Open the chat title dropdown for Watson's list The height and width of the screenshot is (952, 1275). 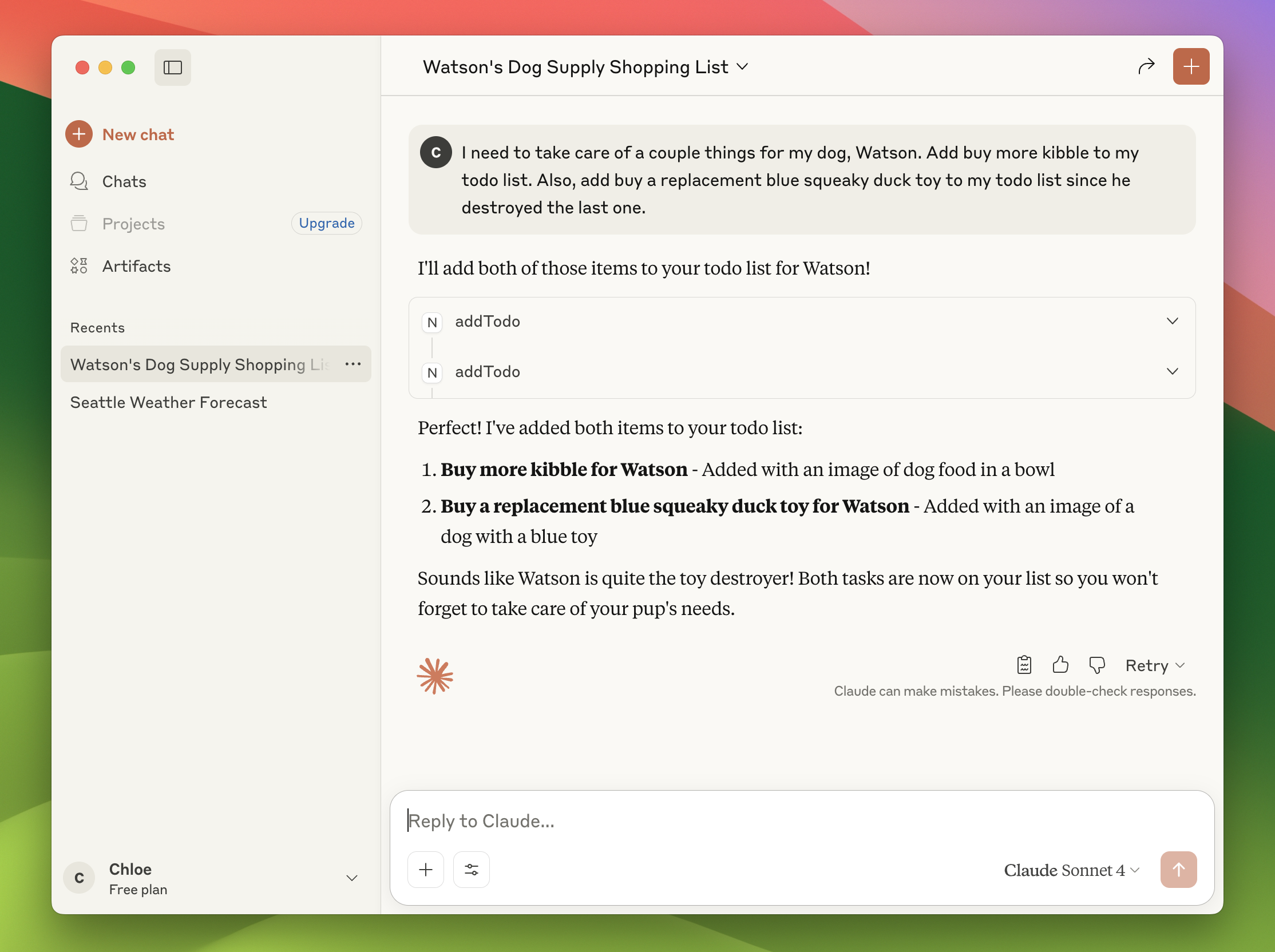pyautogui.click(x=743, y=67)
